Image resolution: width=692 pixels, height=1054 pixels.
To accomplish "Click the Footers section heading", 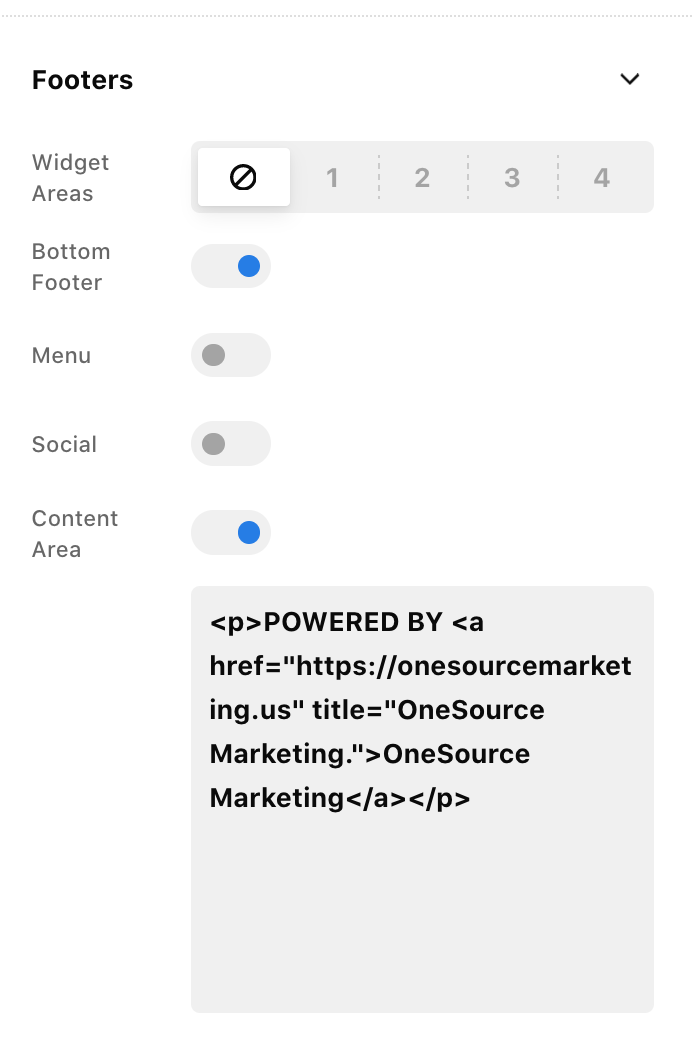I will click(83, 80).
